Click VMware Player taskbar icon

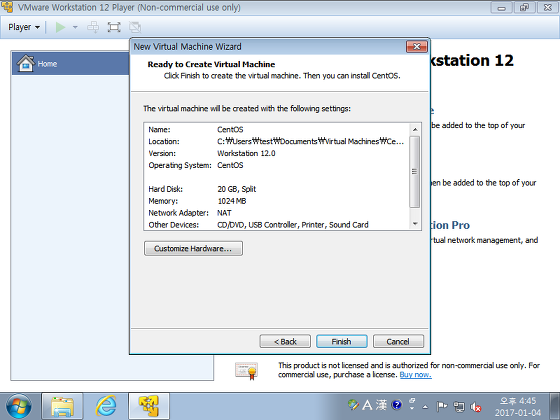pos(149,406)
